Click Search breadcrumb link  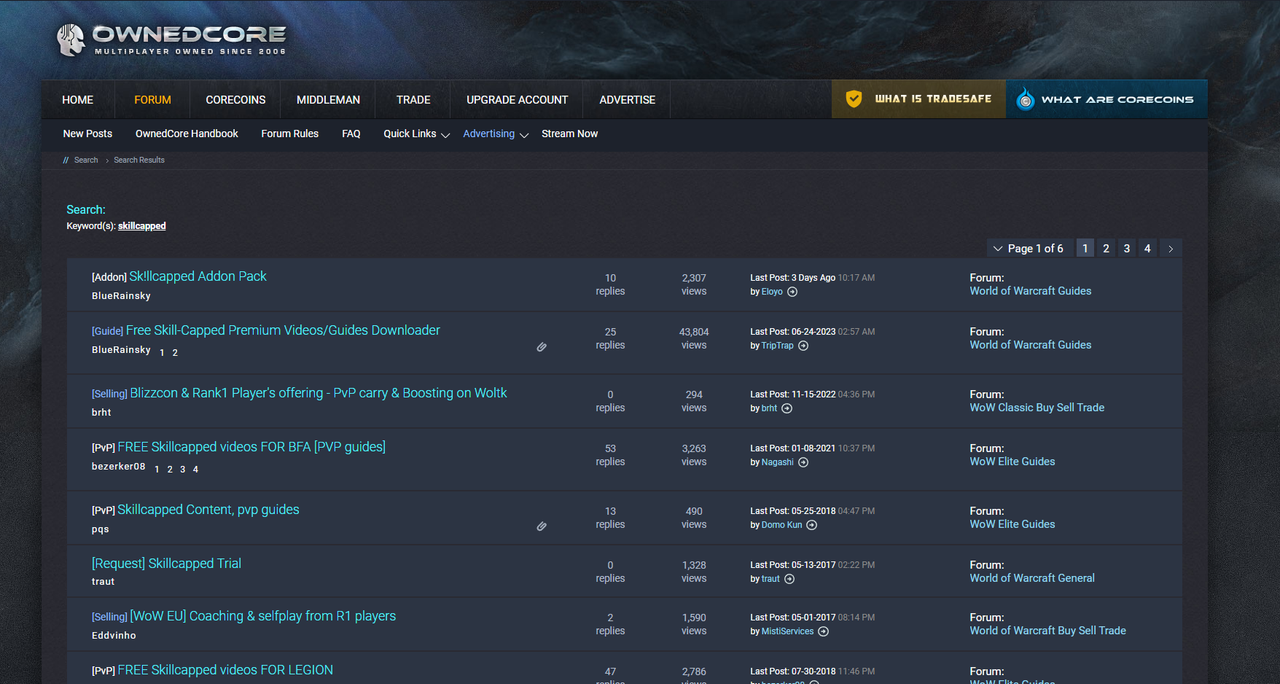tap(86, 160)
